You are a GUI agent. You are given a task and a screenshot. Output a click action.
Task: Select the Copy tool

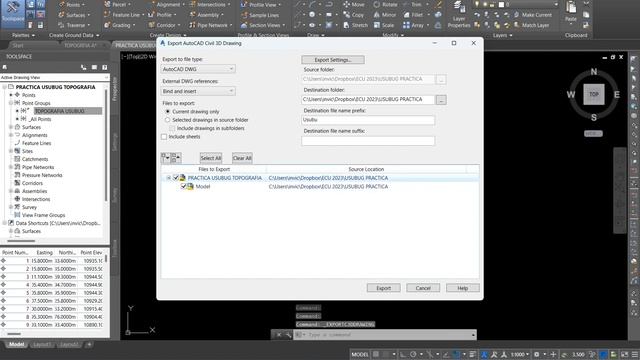pyautogui.click(x=353, y=15)
